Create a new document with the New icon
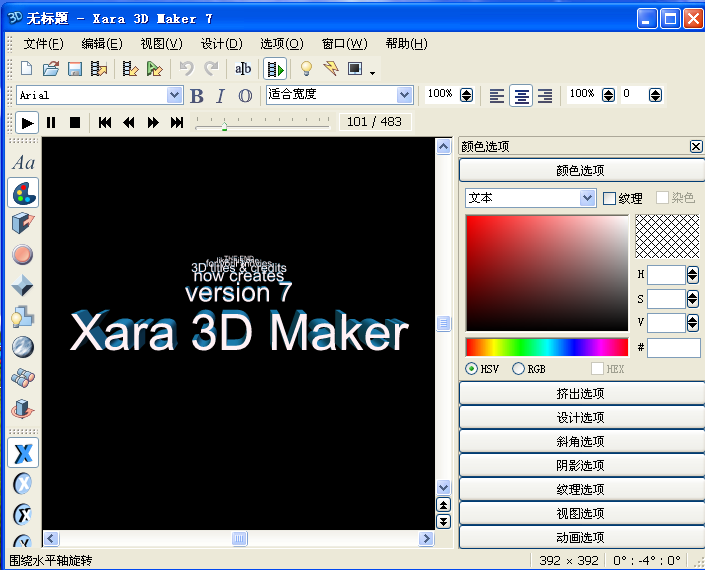The height and width of the screenshot is (570, 705). tap(27, 69)
